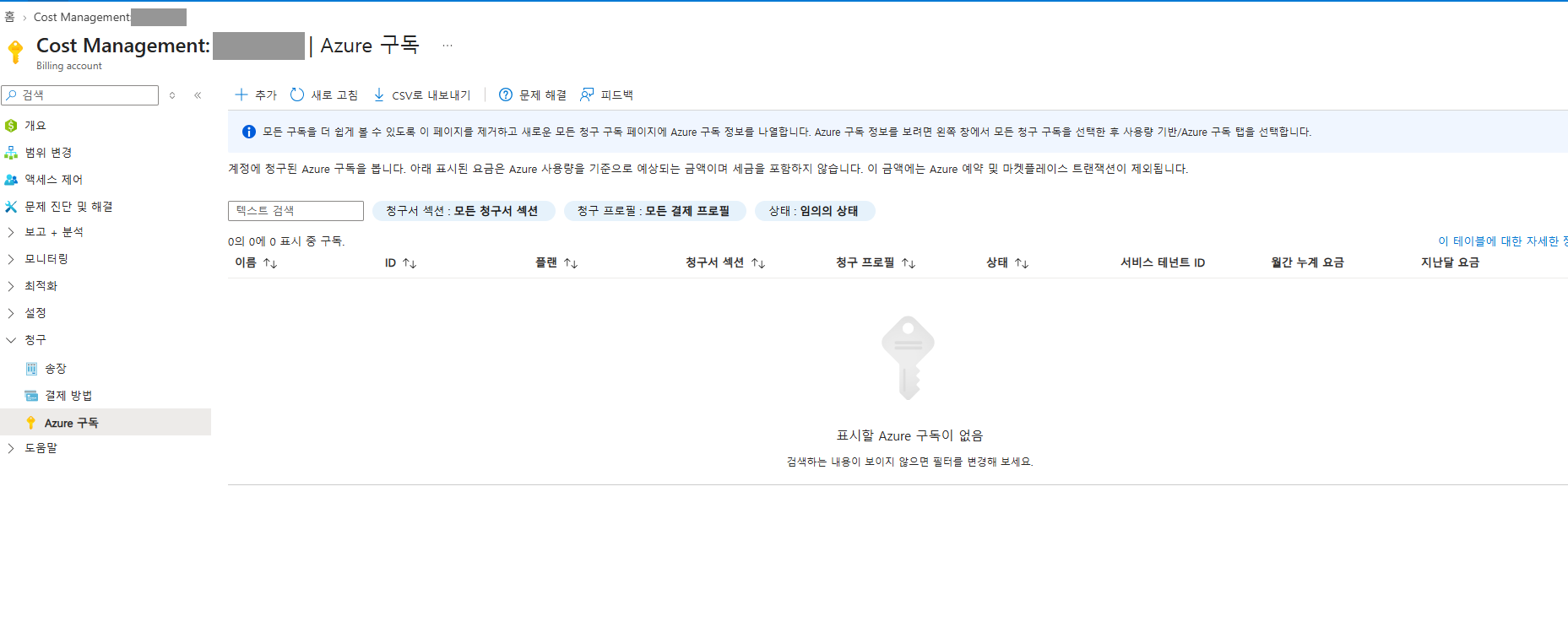Sort by 플랜 column arrows
1568x643 pixels.
[x=571, y=263]
